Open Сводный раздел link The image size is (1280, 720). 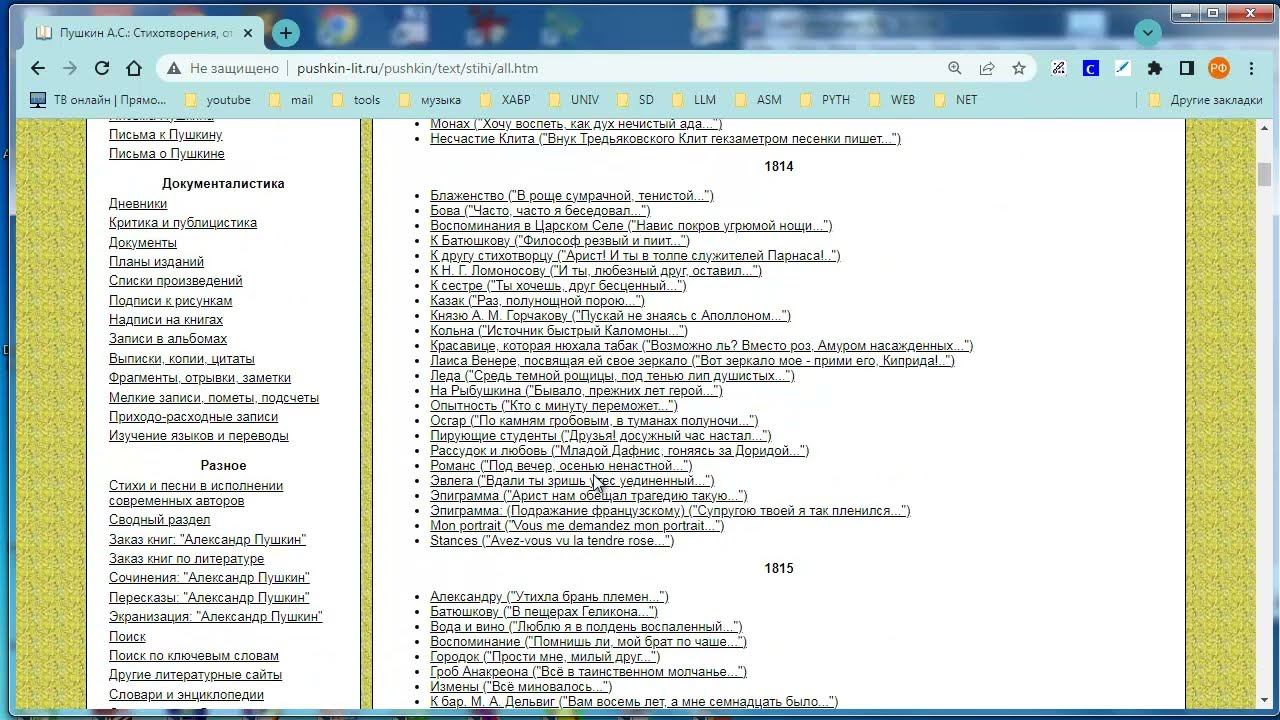(159, 520)
